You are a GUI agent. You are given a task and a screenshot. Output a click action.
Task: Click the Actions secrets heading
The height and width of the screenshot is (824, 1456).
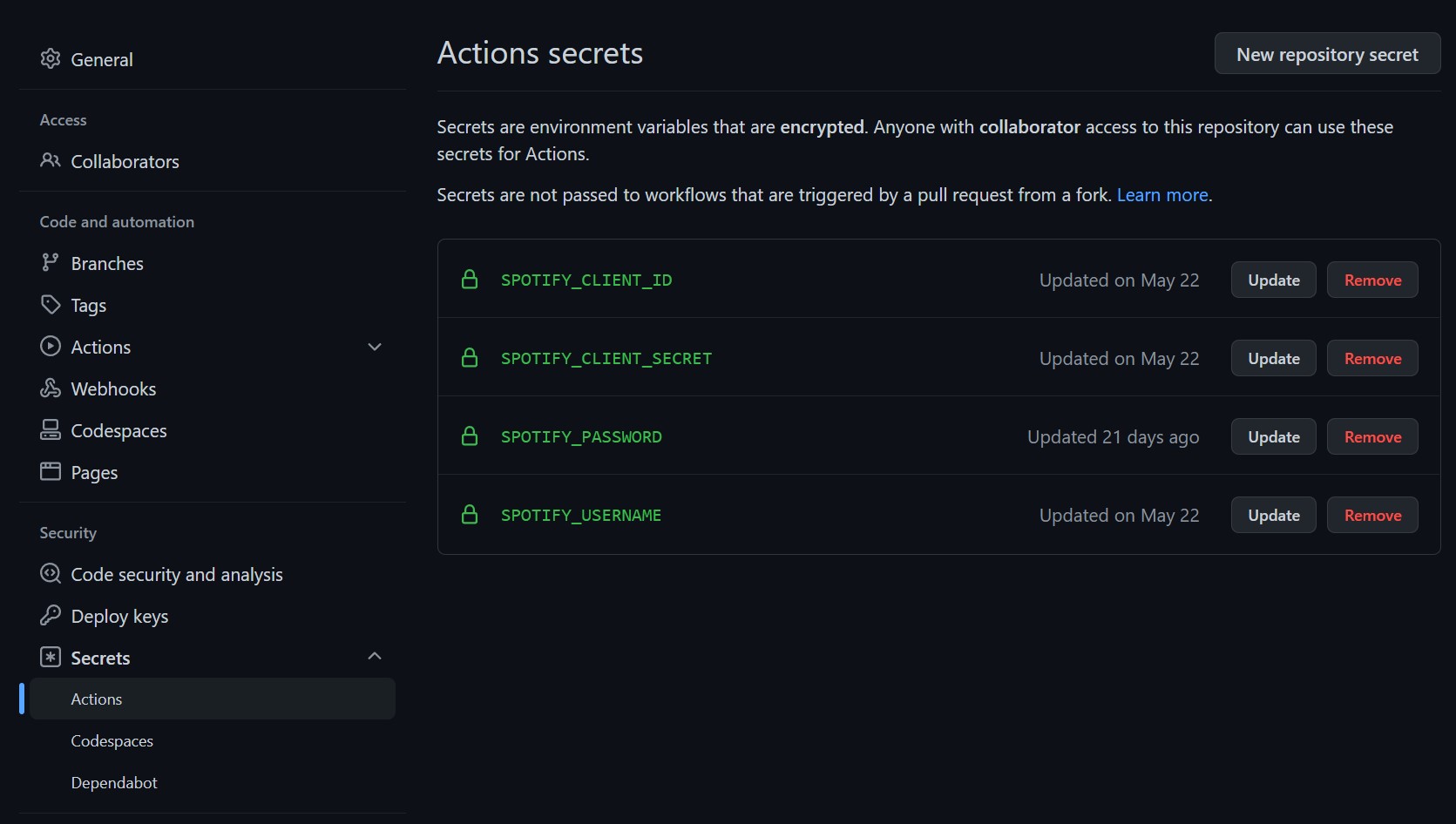pos(540,53)
